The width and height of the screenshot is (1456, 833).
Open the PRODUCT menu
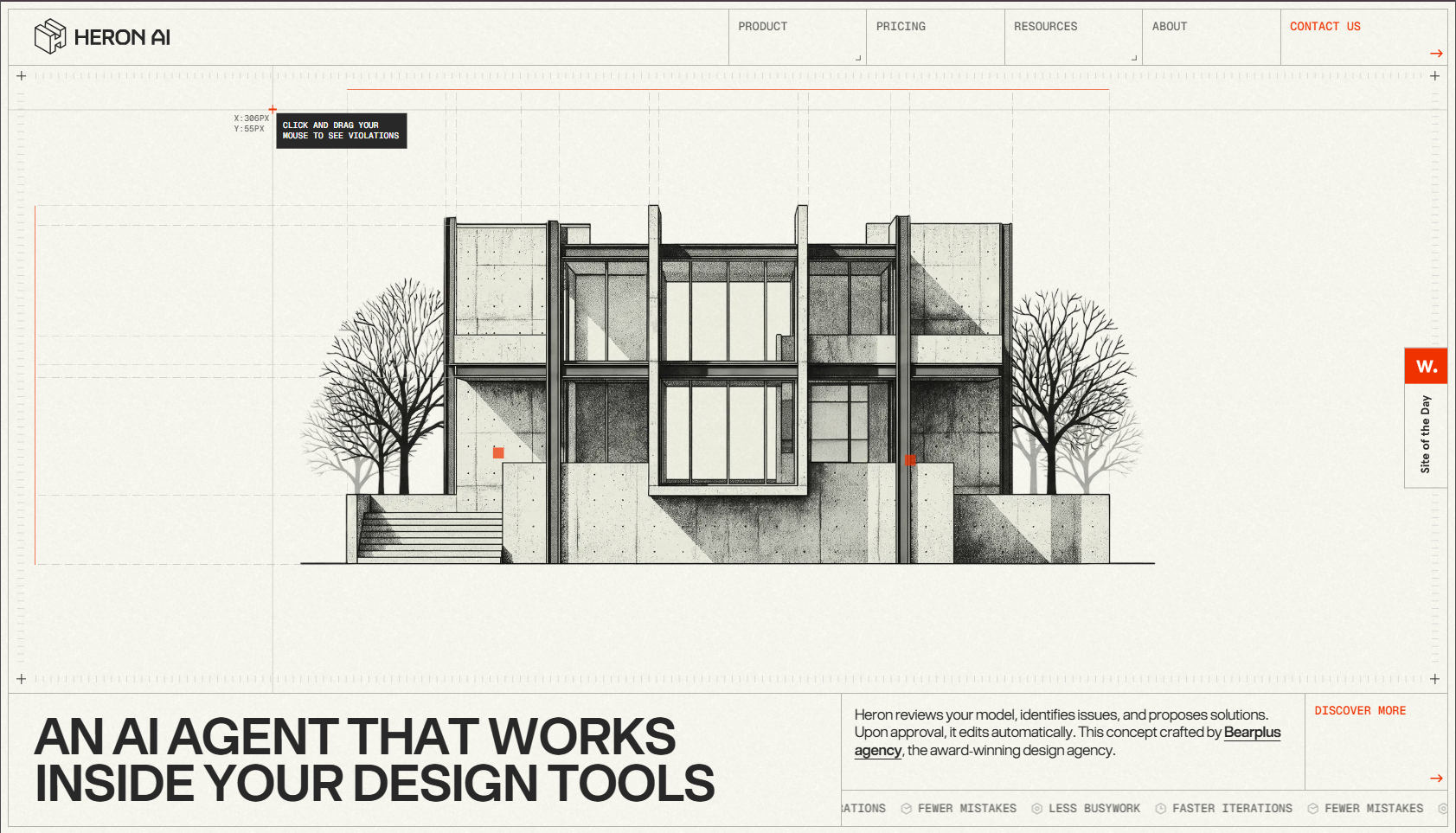(763, 27)
